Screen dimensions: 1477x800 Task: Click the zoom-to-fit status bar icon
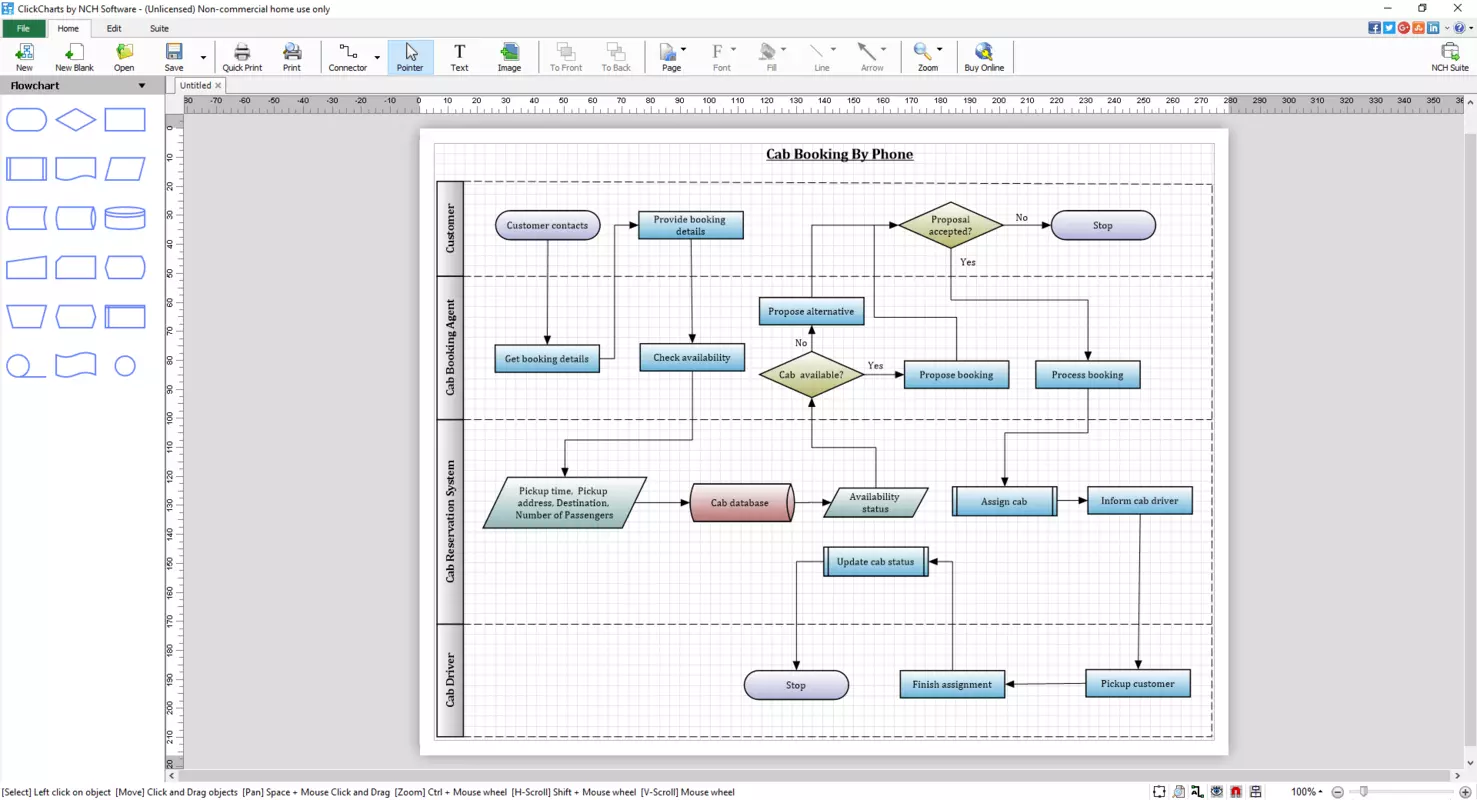click(1159, 792)
